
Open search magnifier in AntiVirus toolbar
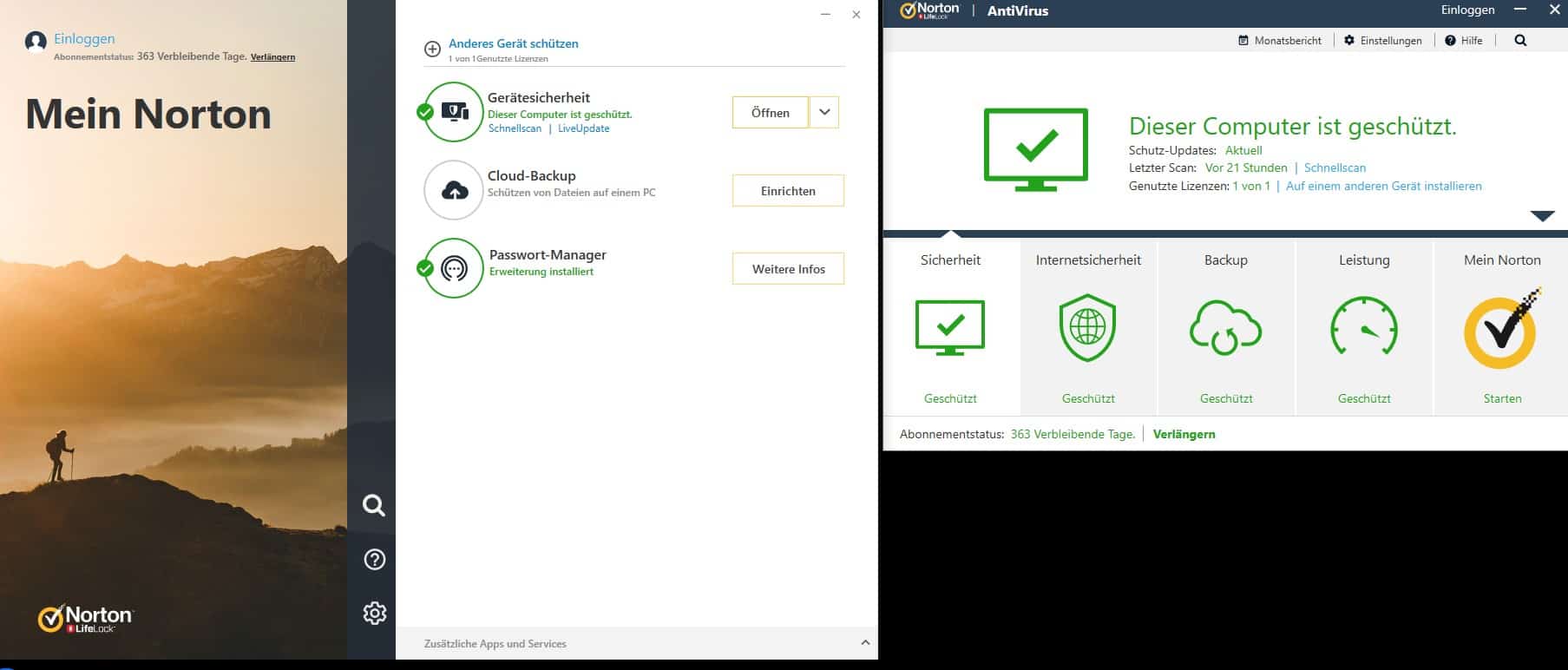point(1520,41)
